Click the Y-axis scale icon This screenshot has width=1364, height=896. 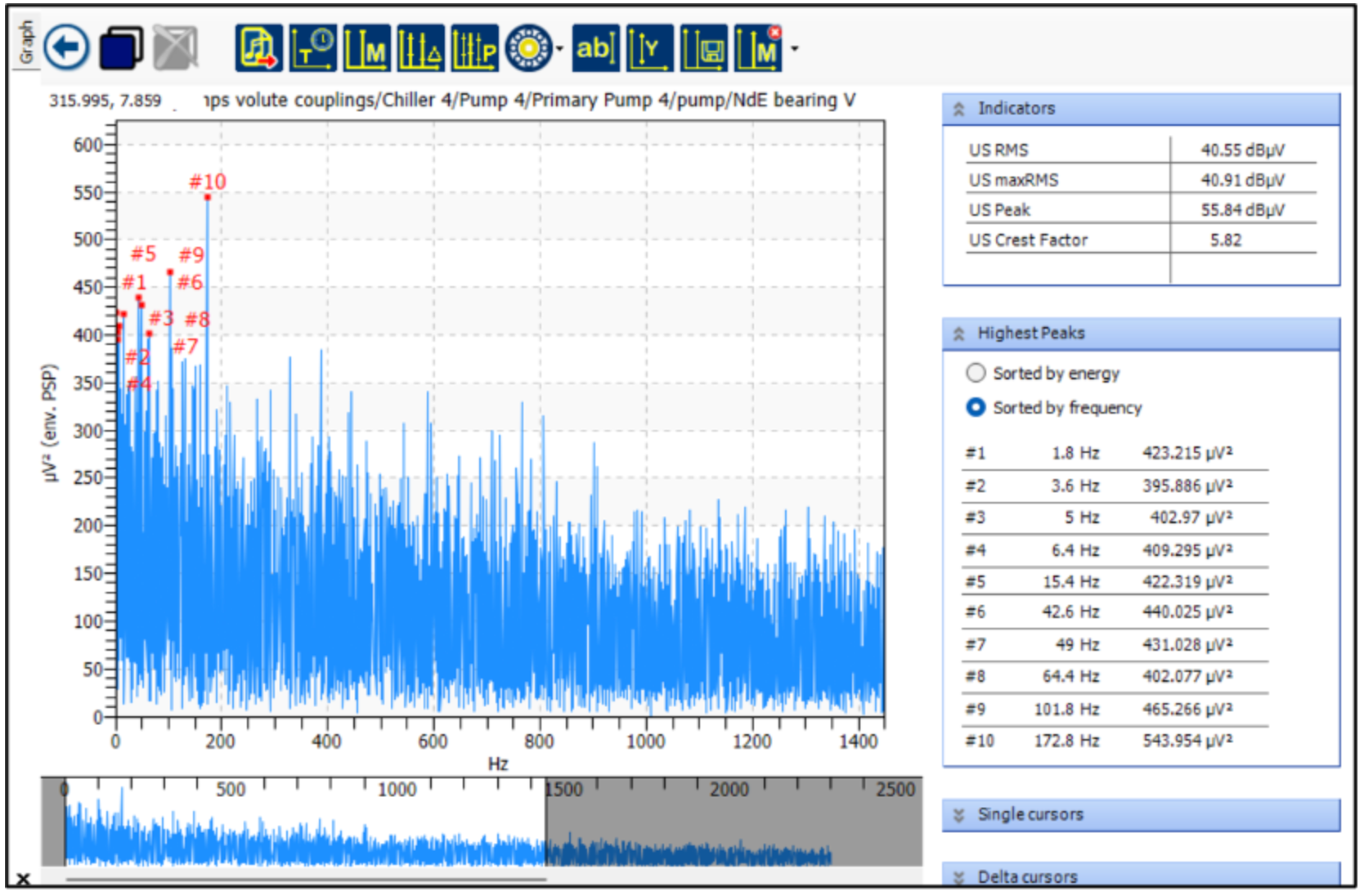pos(649,48)
